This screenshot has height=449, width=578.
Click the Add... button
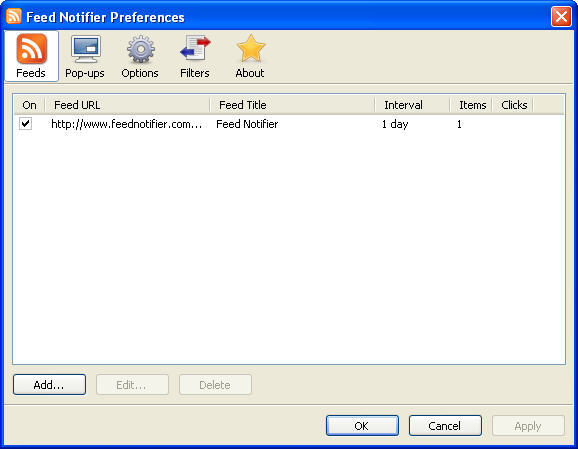pos(49,384)
